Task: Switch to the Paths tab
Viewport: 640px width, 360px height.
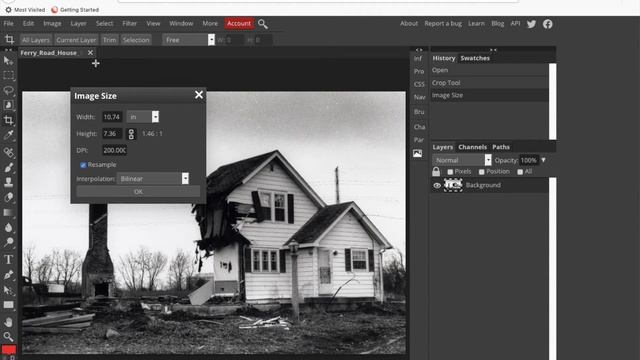Action: pyautogui.click(x=501, y=147)
